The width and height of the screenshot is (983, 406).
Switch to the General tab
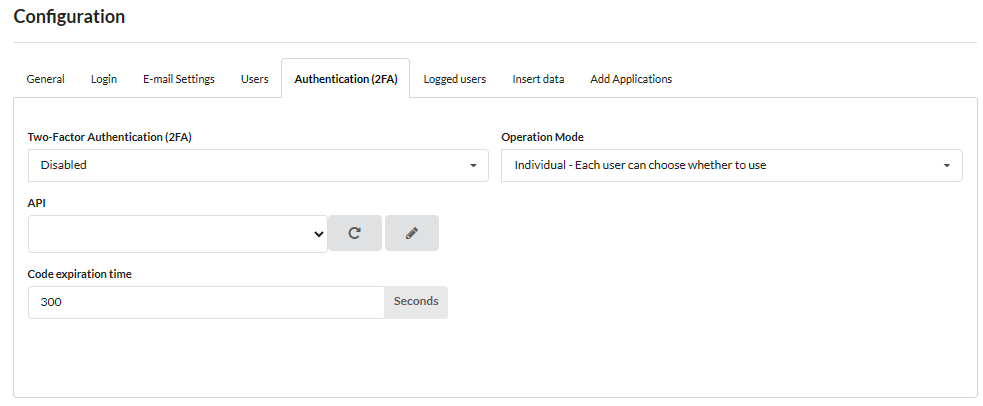click(46, 79)
